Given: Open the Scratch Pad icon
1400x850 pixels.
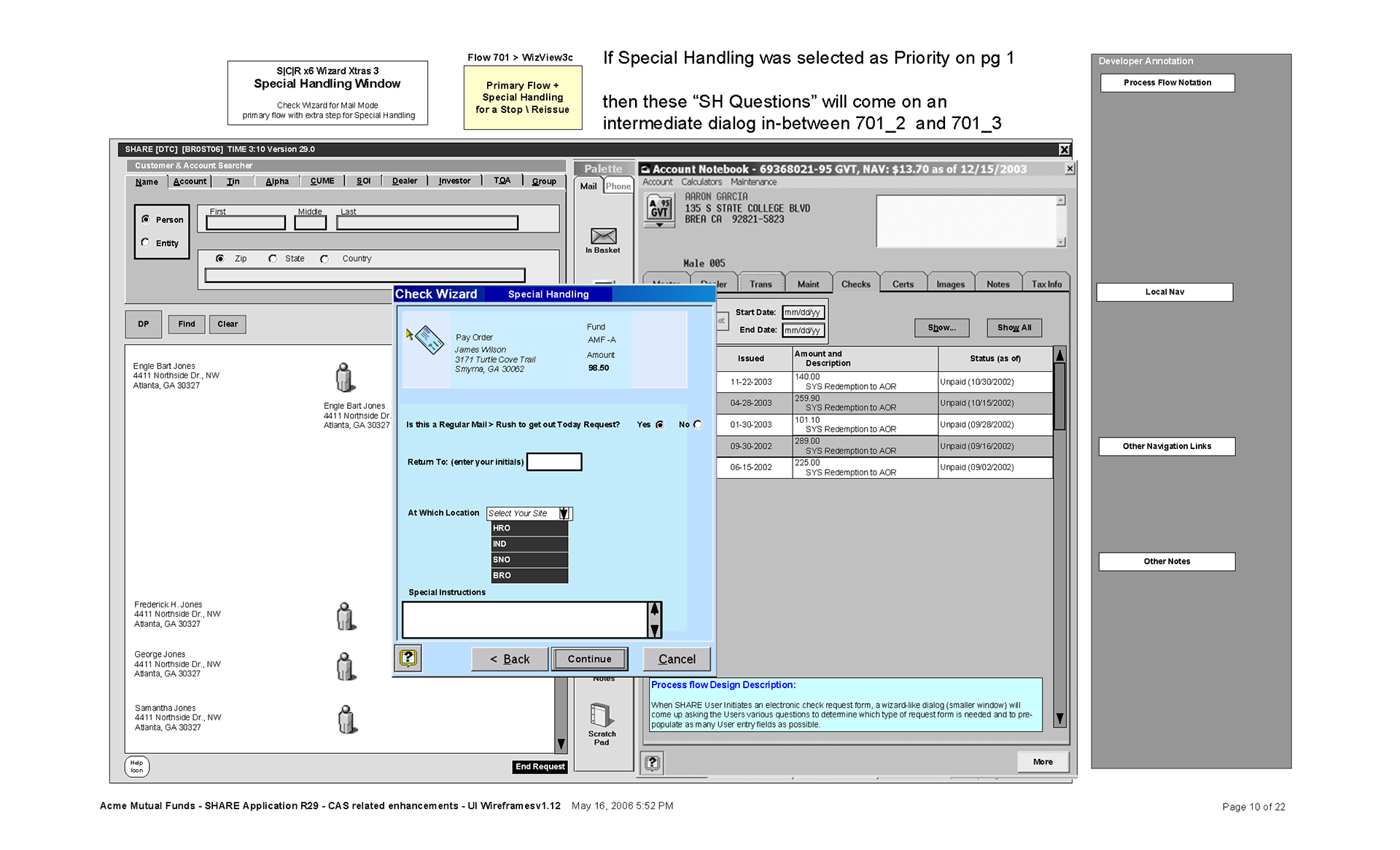Looking at the screenshot, I should [x=601, y=715].
